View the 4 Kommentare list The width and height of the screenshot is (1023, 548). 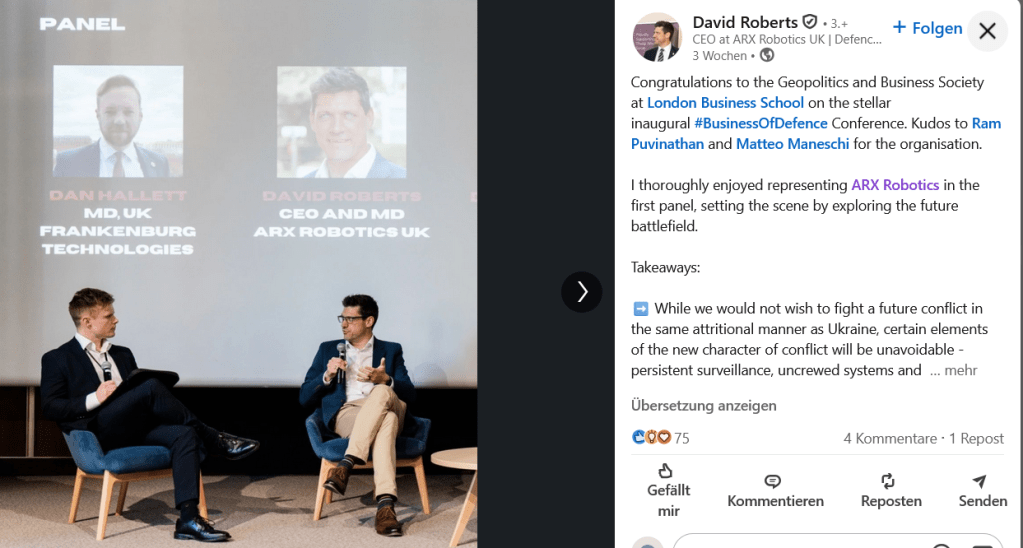[890, 438]
